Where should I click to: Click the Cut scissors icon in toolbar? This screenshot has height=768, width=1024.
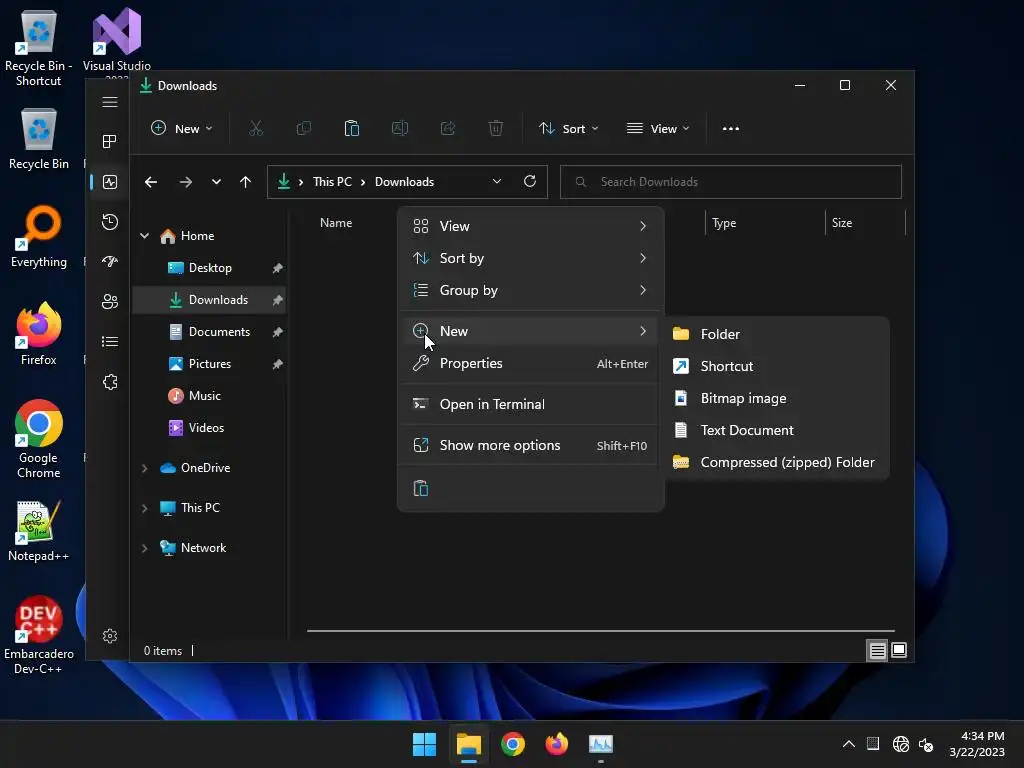coord(255,129)
